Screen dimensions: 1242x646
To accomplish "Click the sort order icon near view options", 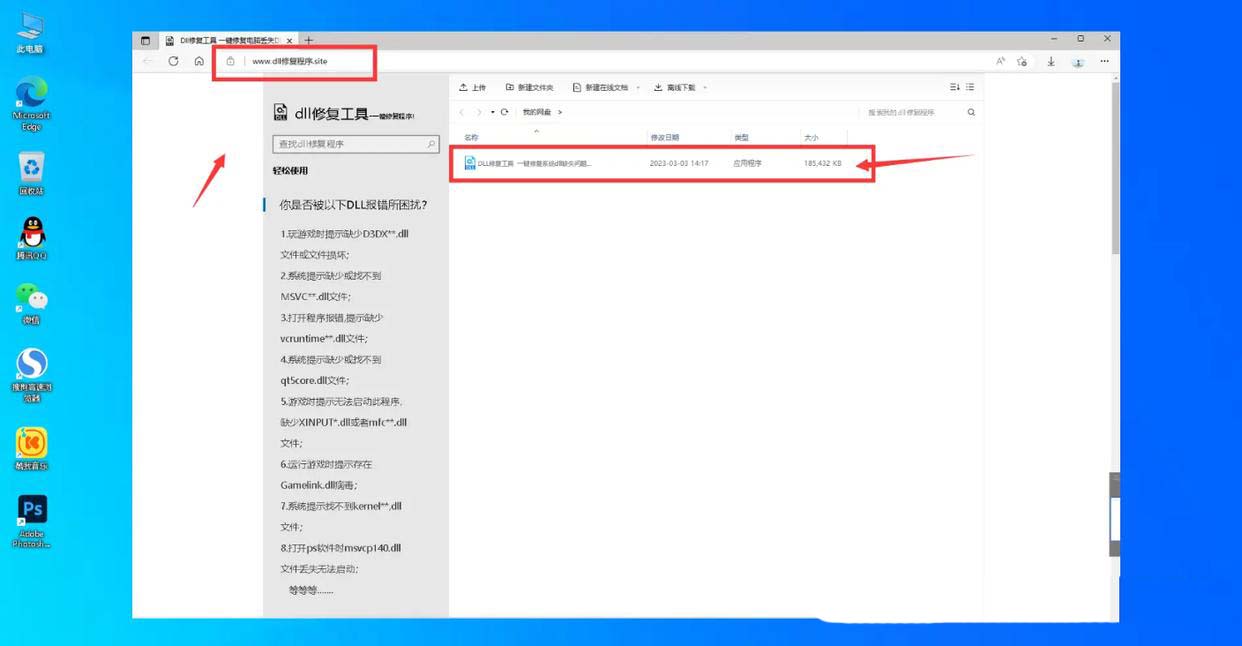I will pos(953,87).
